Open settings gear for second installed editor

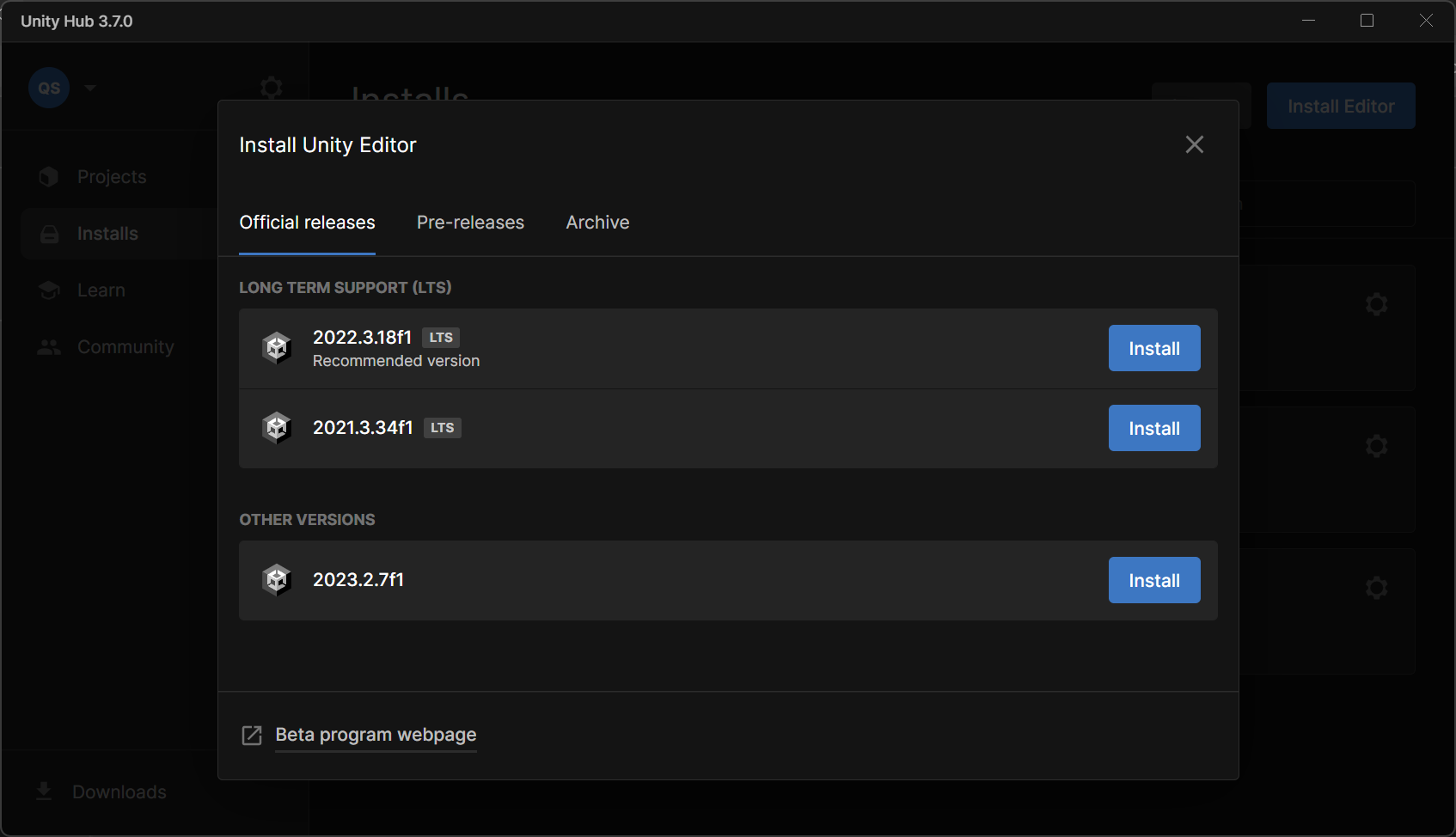(x=1377, y=446)
